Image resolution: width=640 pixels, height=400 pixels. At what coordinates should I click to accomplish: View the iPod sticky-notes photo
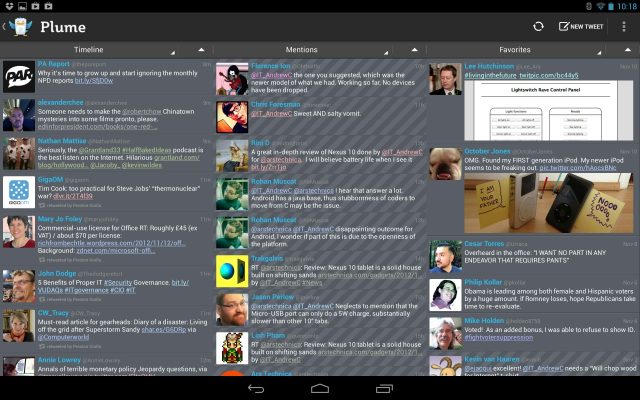[549, 203]
